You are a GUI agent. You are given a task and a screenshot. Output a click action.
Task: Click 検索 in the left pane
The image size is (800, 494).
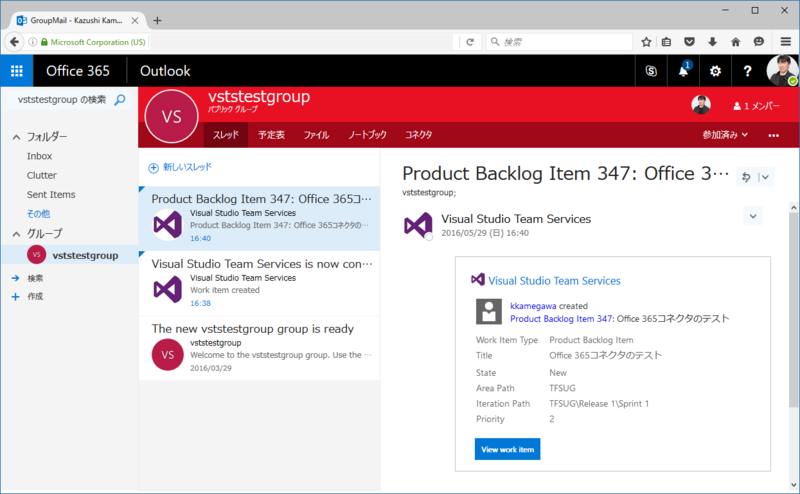[x=35, y=278]
